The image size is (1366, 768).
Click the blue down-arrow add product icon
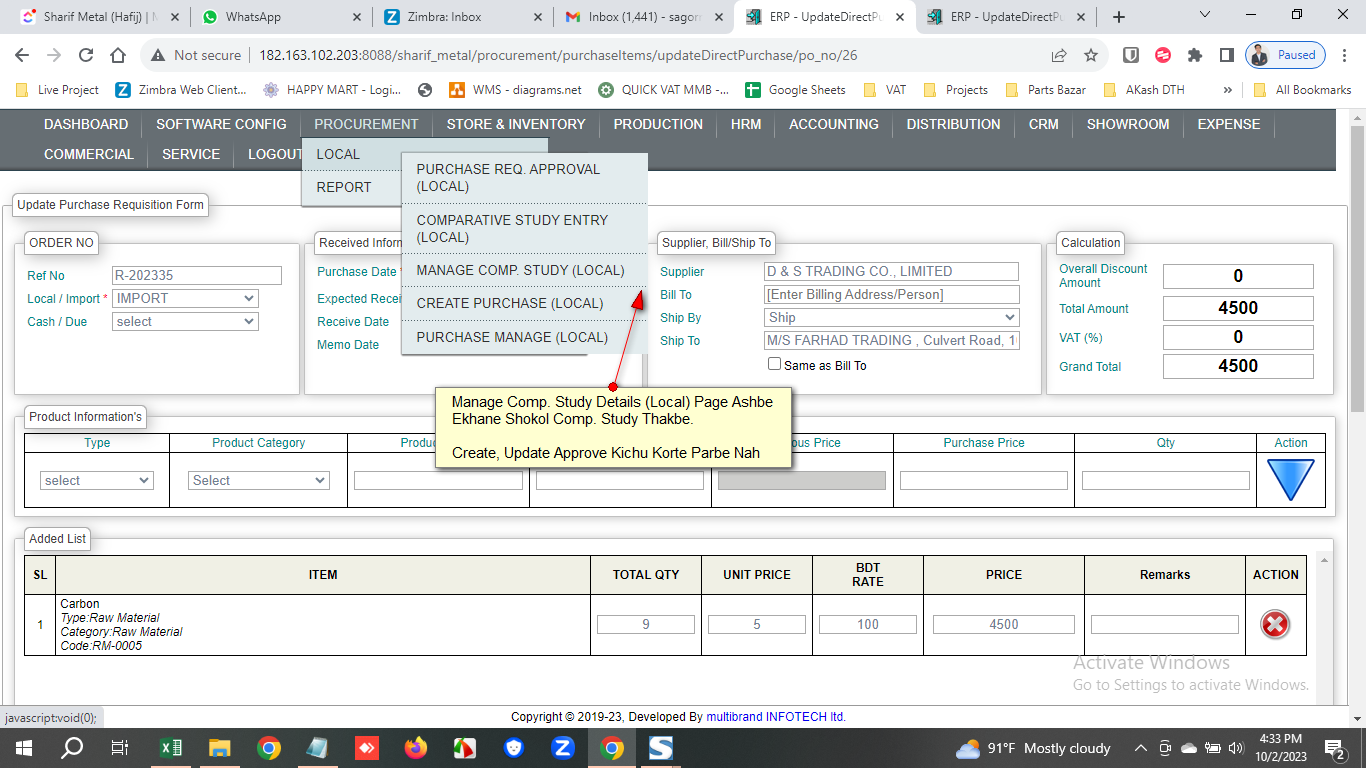coord(1290,480)
